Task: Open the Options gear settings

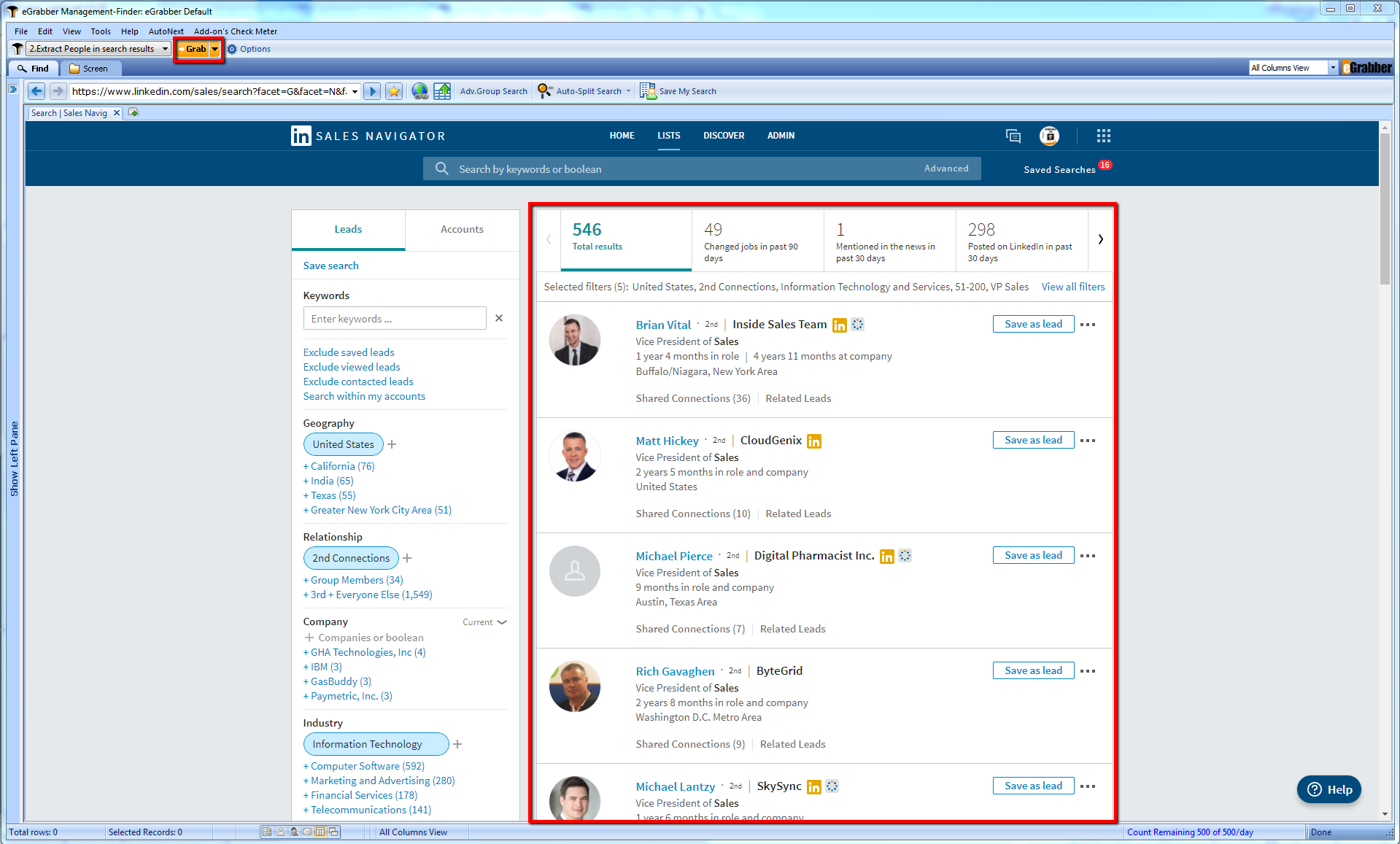Action: [x=249, y=49]
